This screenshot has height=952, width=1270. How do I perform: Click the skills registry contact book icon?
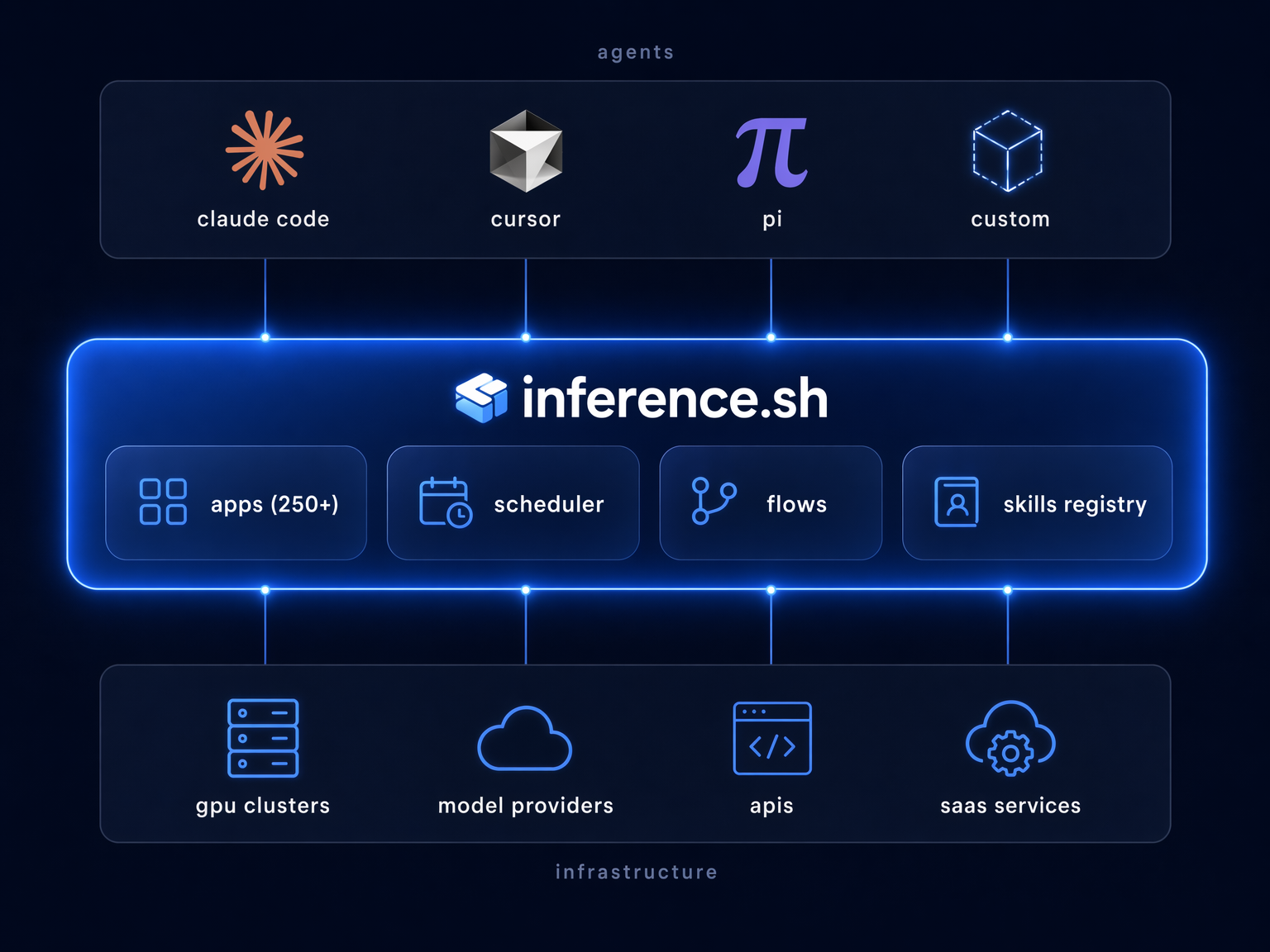[957, 502]
